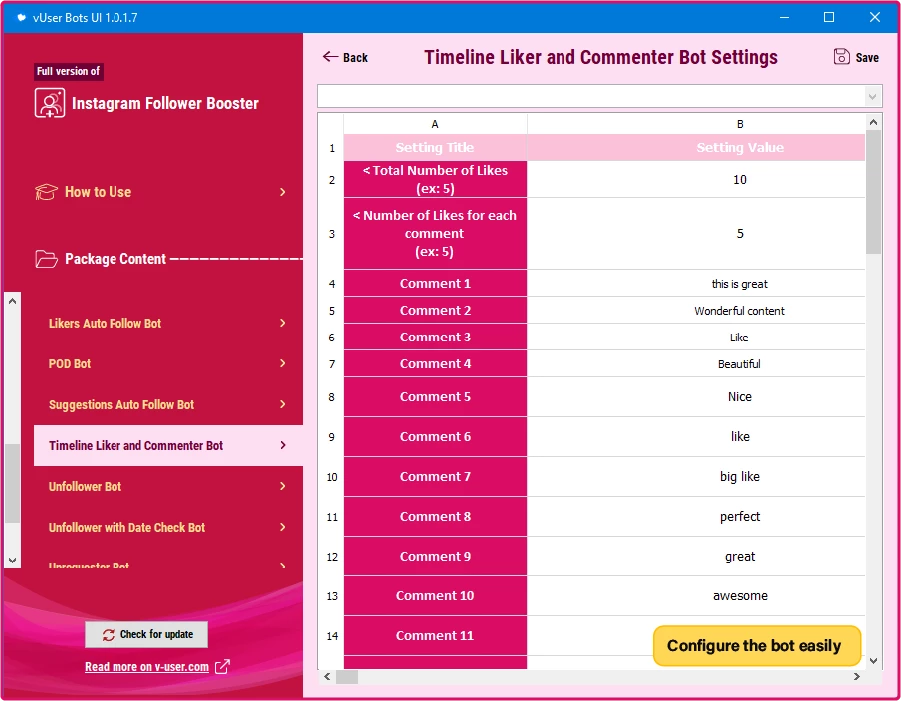The height and width of the screenshot is (701, 901).
Task: Select the 'Nice' comment value cell
Action: (x=696, y=397)
